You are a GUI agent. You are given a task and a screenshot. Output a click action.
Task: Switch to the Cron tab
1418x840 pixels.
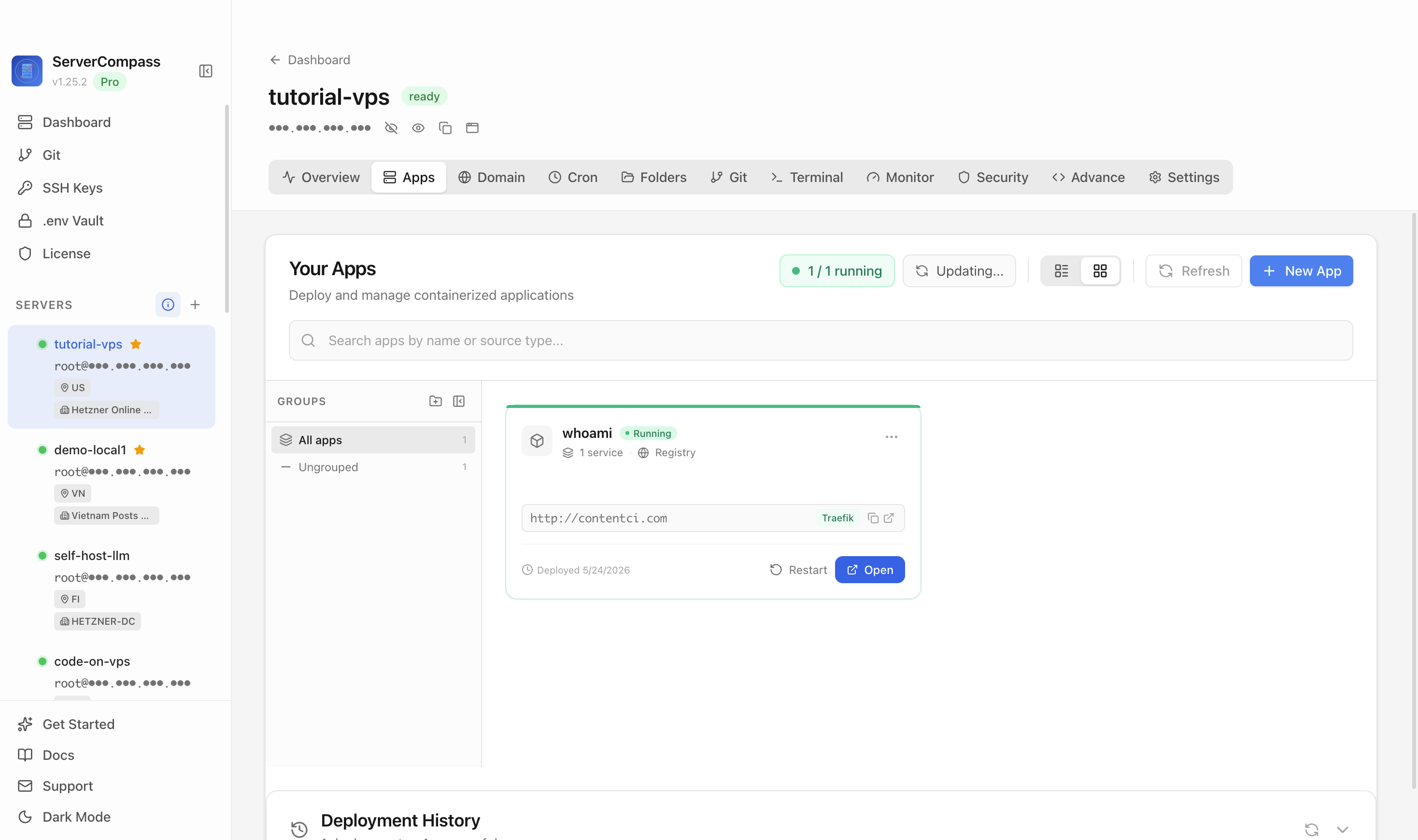(x=573, y=177)
